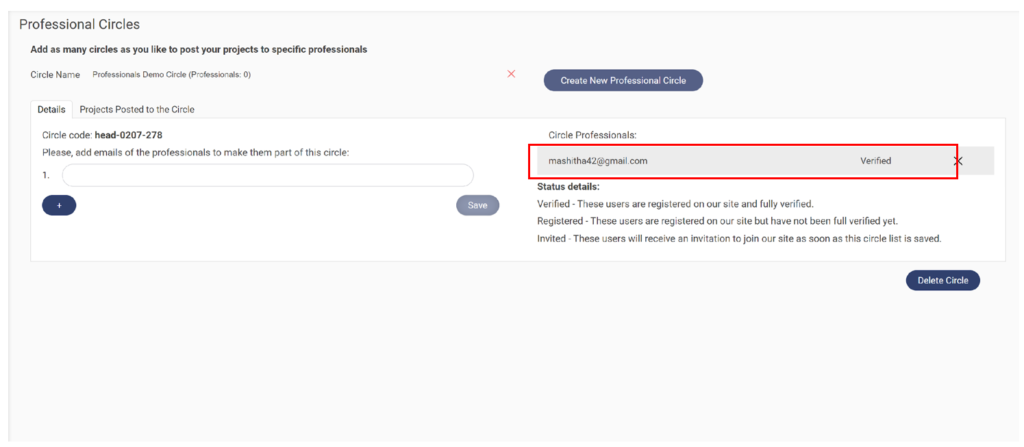
Task: Click the Circle Professionals label
Action: [x=593, y=134]
